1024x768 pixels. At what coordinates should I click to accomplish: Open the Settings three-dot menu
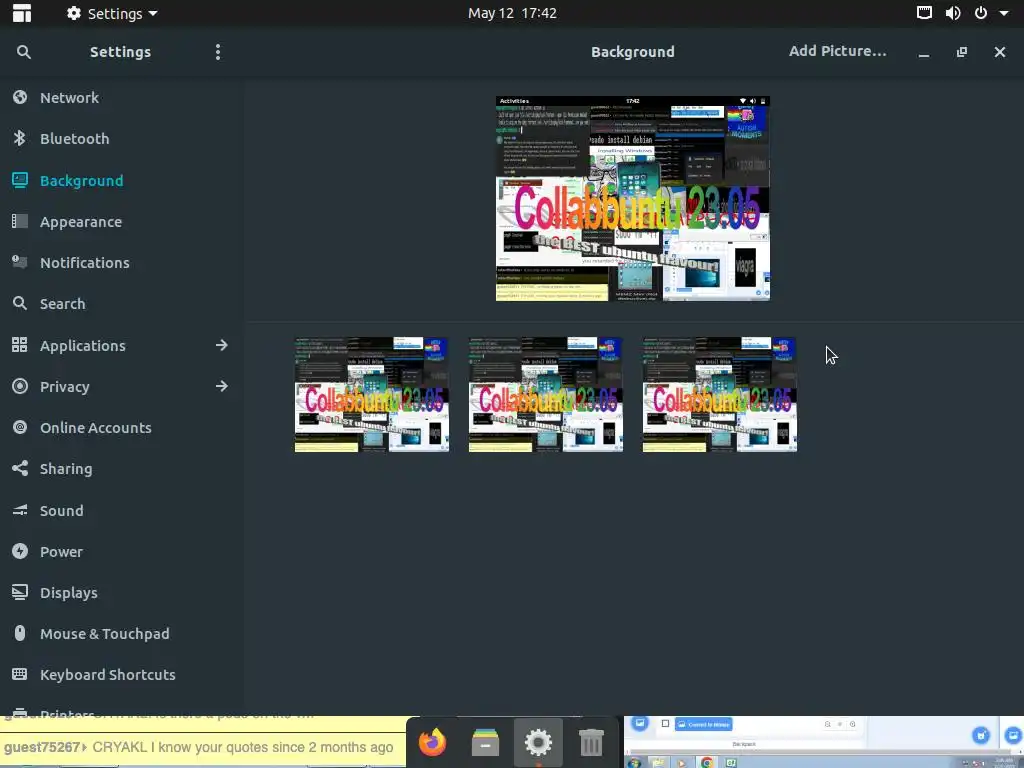point(218,52)
